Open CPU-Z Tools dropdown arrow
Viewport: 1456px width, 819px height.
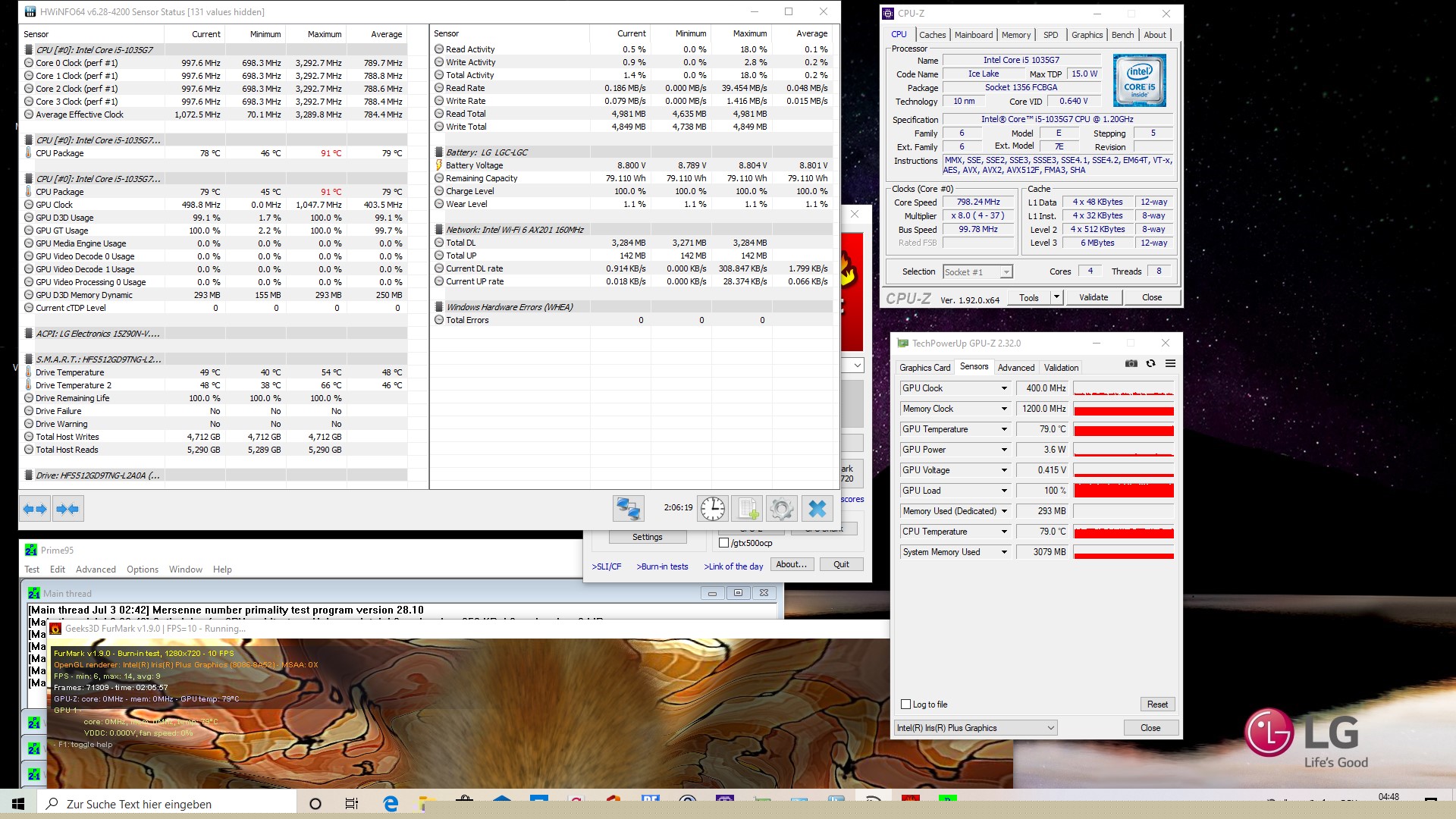[1056, 297]
